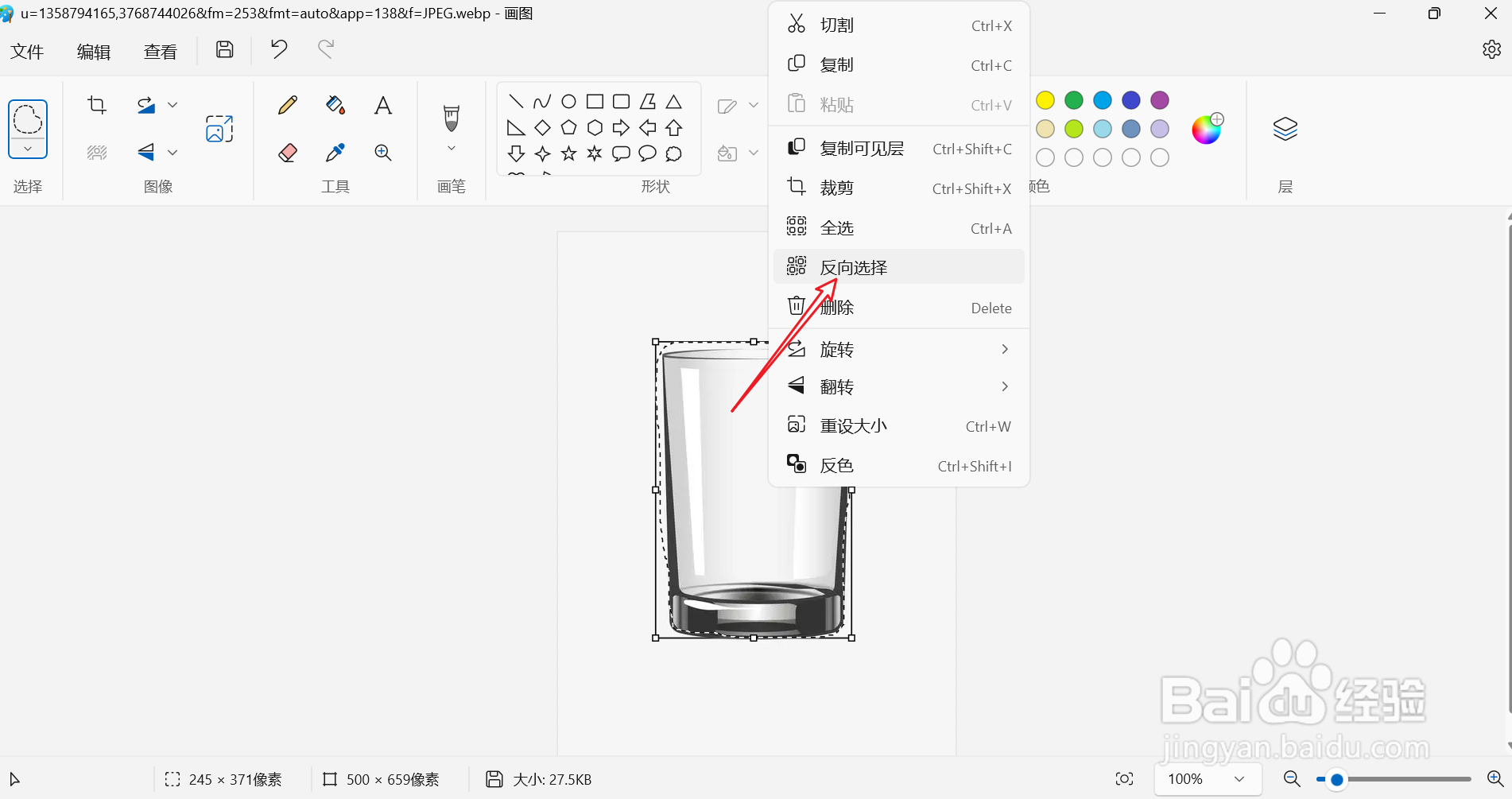Click the Save icon

(225, 49)
